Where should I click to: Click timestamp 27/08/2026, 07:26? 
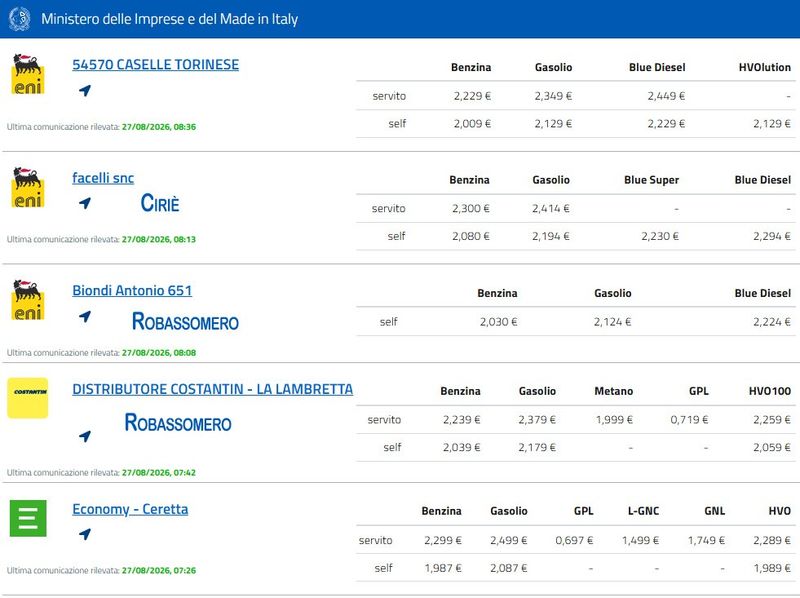(x=159, y=570)
